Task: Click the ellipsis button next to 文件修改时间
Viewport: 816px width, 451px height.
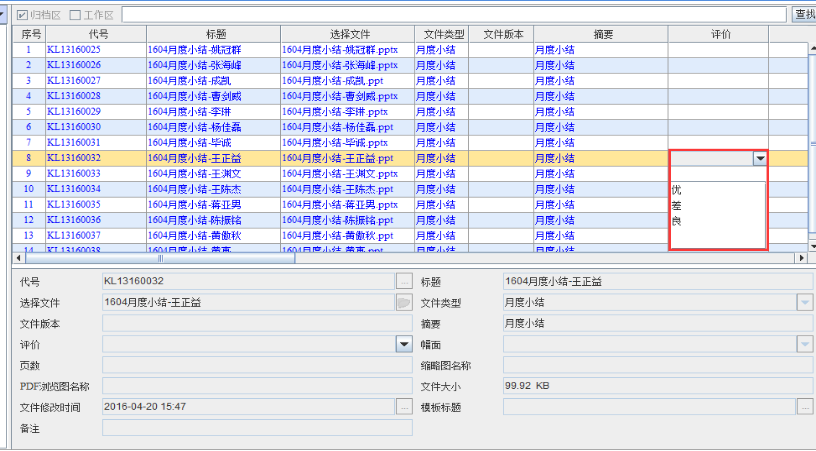Action: 404,407
